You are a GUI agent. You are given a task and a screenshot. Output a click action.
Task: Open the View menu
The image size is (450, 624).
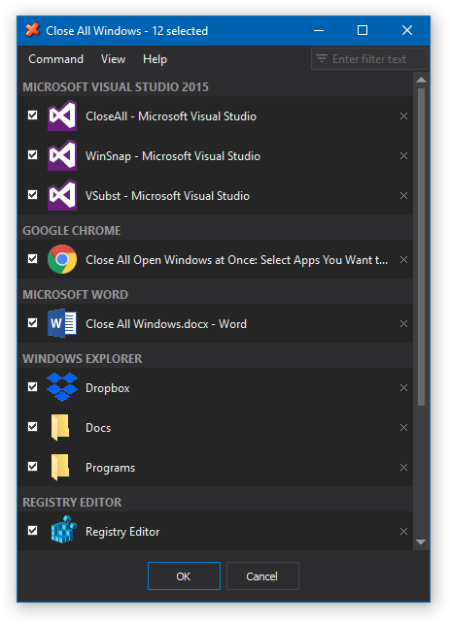click(113, 59)
